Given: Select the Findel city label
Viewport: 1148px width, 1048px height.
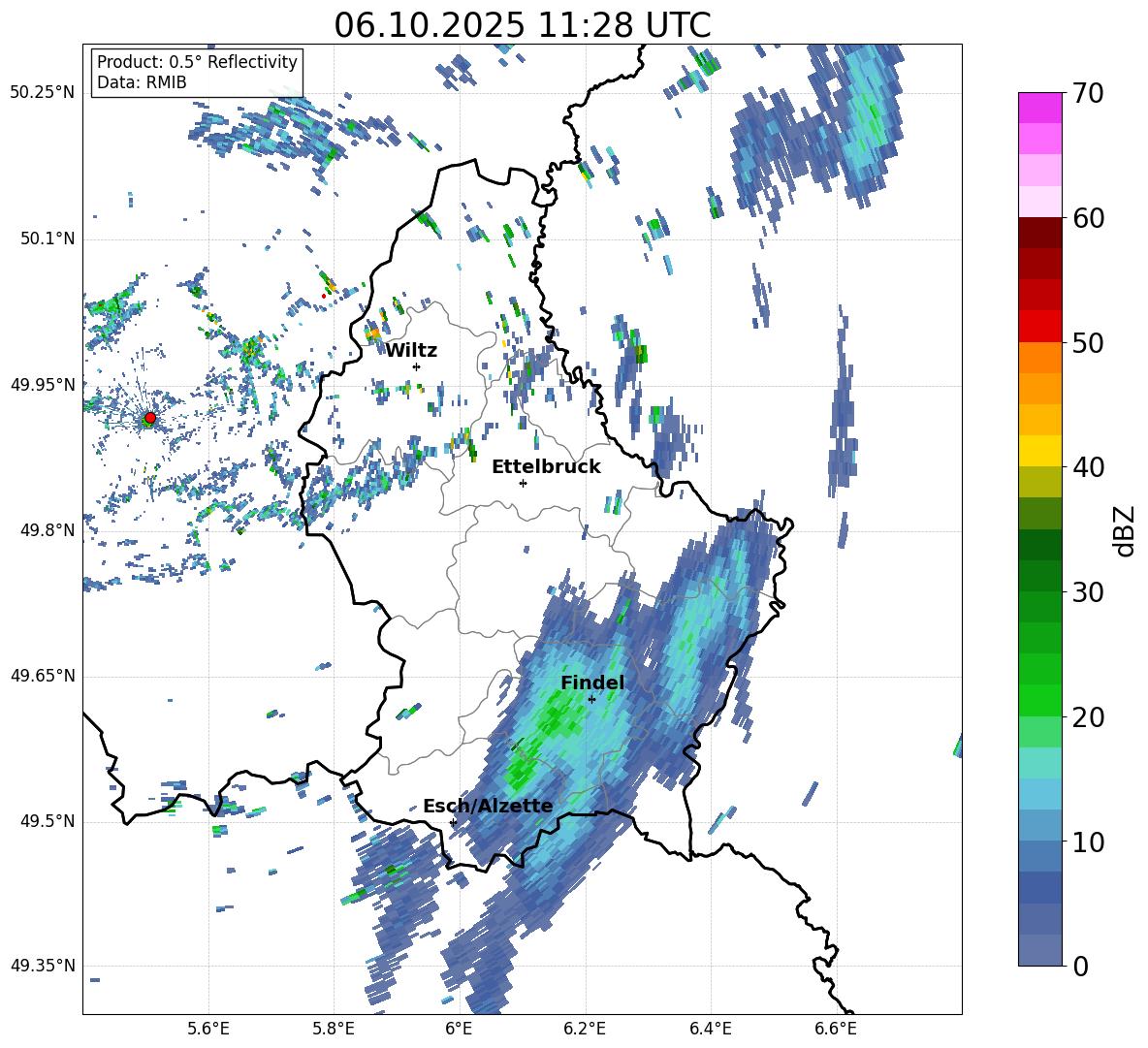Looking at the screenshot, I should coord(592,683).
